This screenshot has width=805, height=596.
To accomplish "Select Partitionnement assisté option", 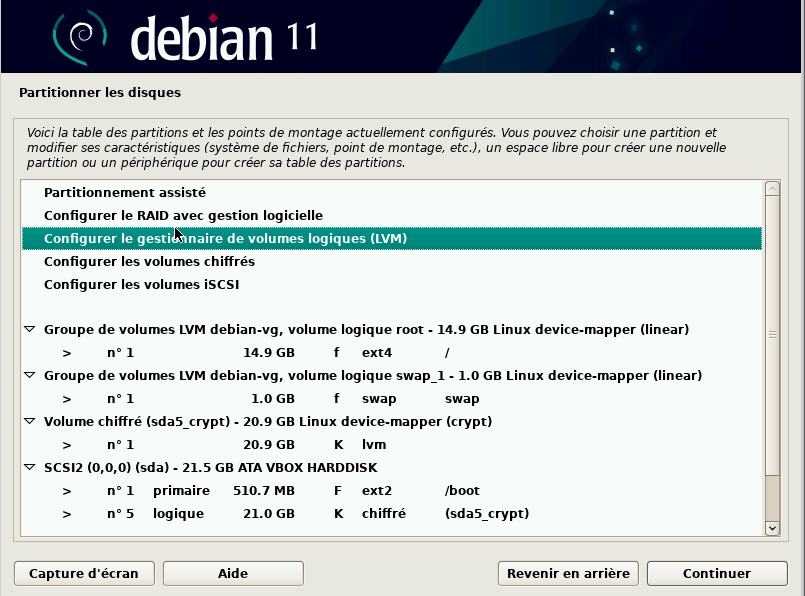I will (125, 192).
